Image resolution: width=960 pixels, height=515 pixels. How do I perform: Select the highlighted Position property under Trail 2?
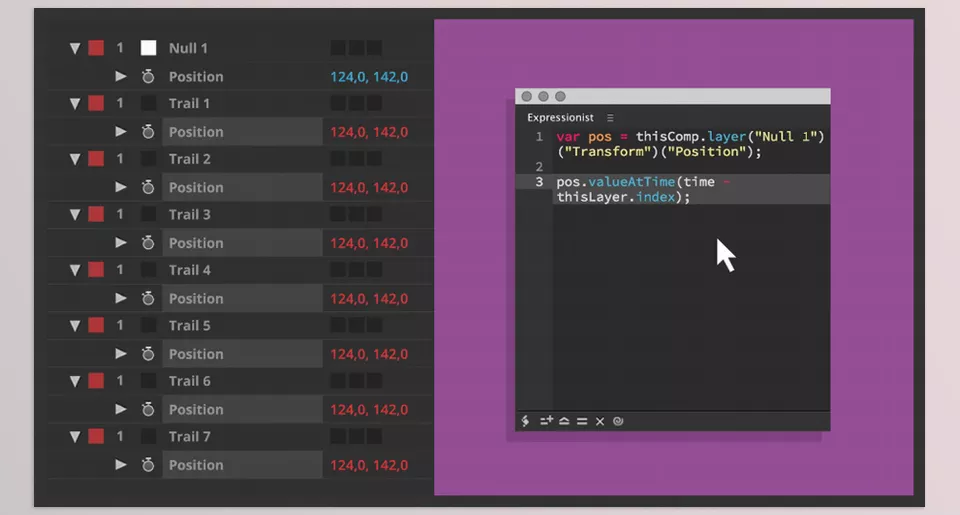click(242, 187)
